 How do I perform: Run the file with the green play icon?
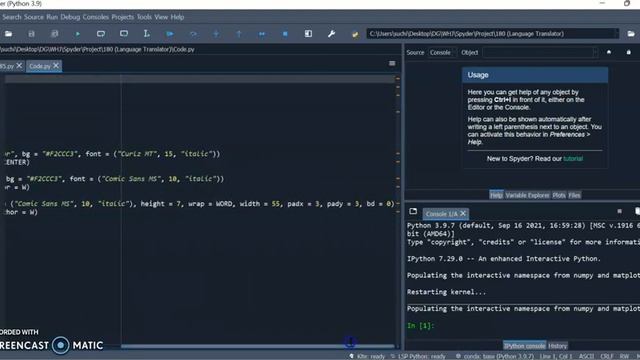coord(78,34)
